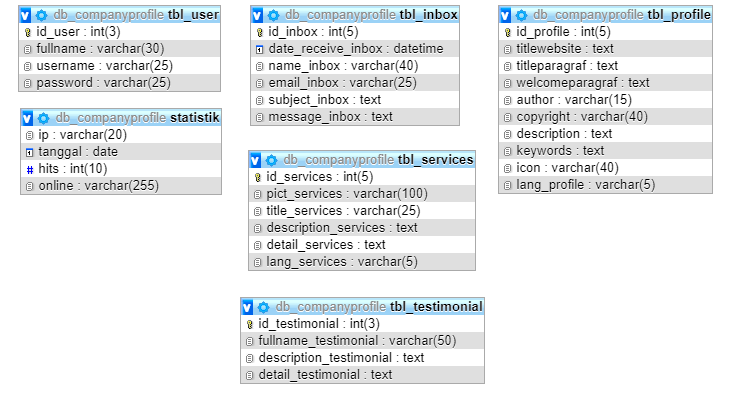Image resolution: width=735 pixels, height=395 pixels.
Task: Select the online : varchar(255) column
Action: 121,186
